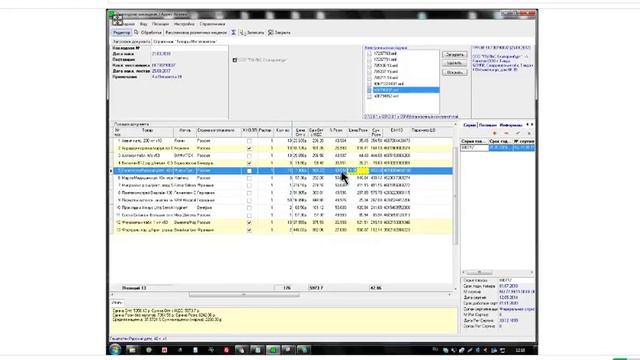
Task: Click the gray cancel X icon in right panel
Action: (x=529, y=133)
